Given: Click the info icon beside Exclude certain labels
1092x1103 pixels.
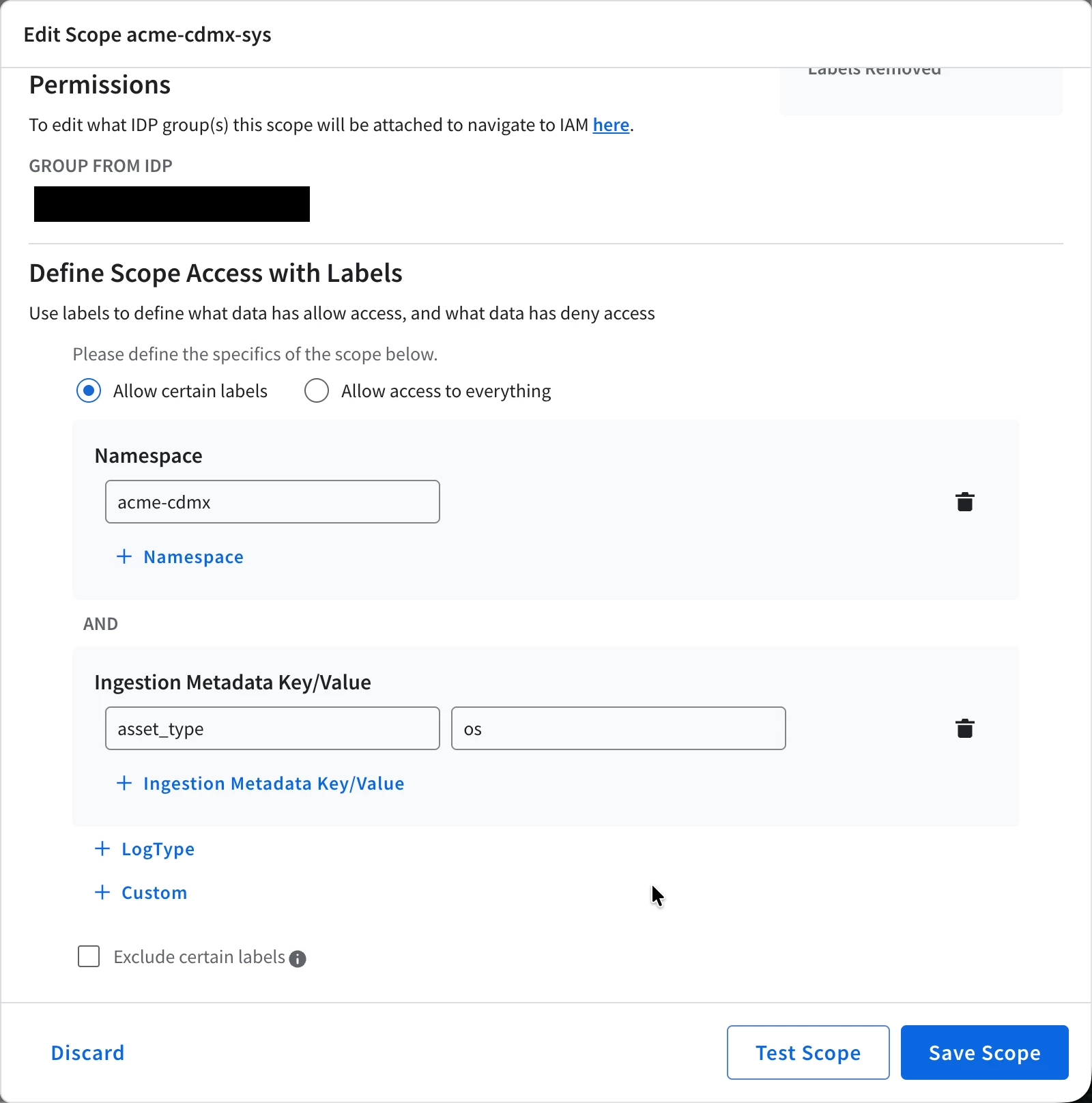Looking at the screenshot, I should 298,958.
